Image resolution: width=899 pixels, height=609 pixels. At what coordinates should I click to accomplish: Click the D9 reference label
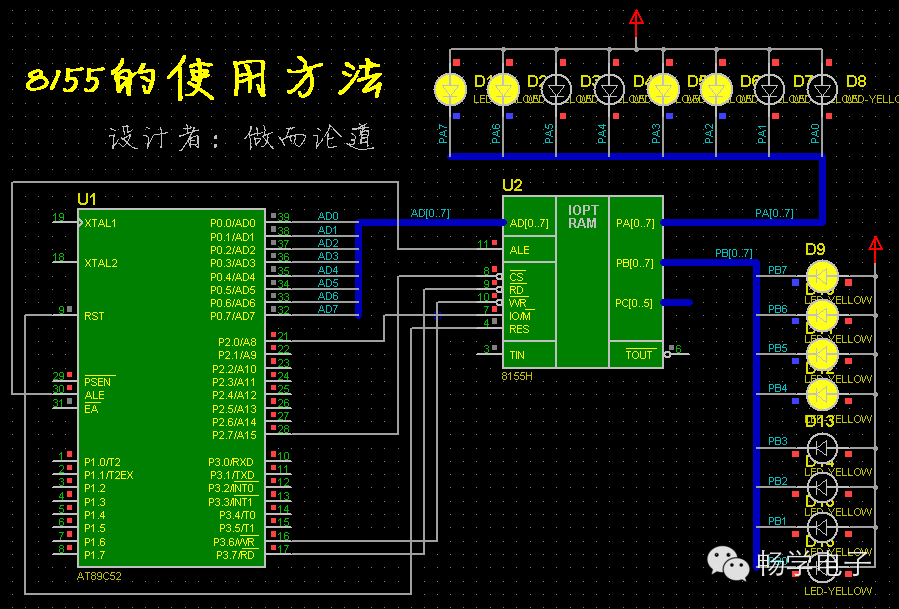tap(815, 249)
